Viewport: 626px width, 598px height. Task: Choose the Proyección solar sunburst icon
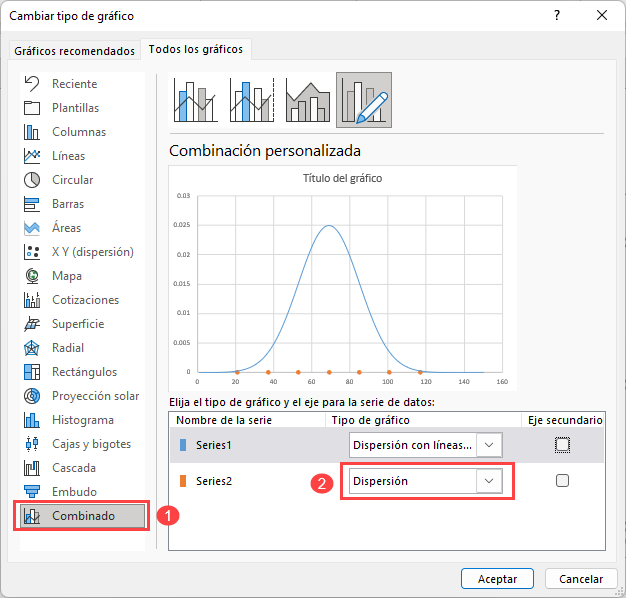coord(32,396)
